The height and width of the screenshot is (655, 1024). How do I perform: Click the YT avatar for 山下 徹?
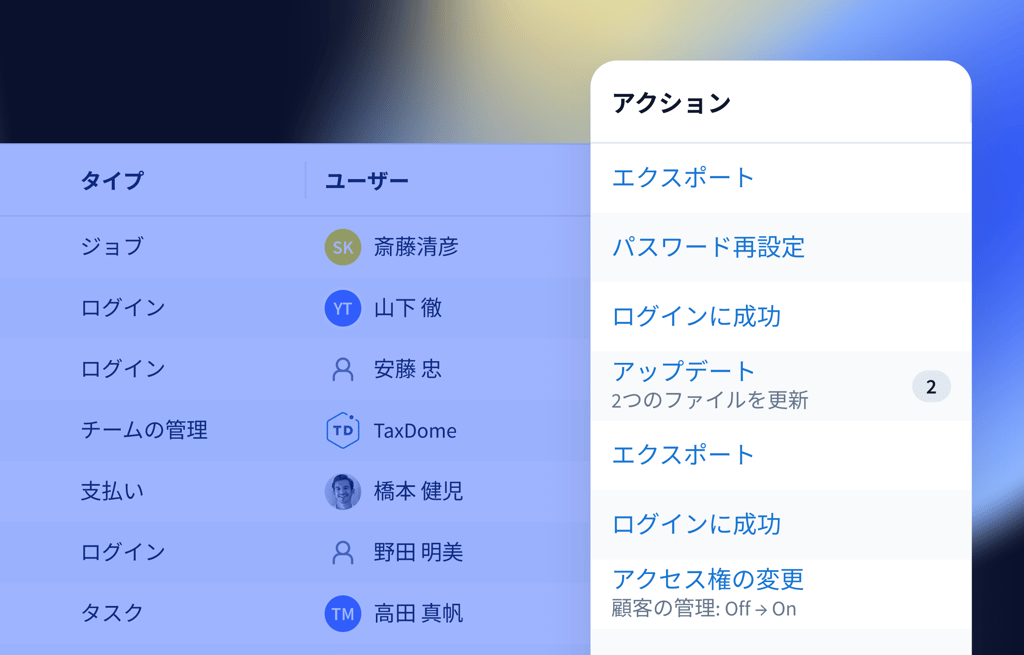[x=343, y=308]
